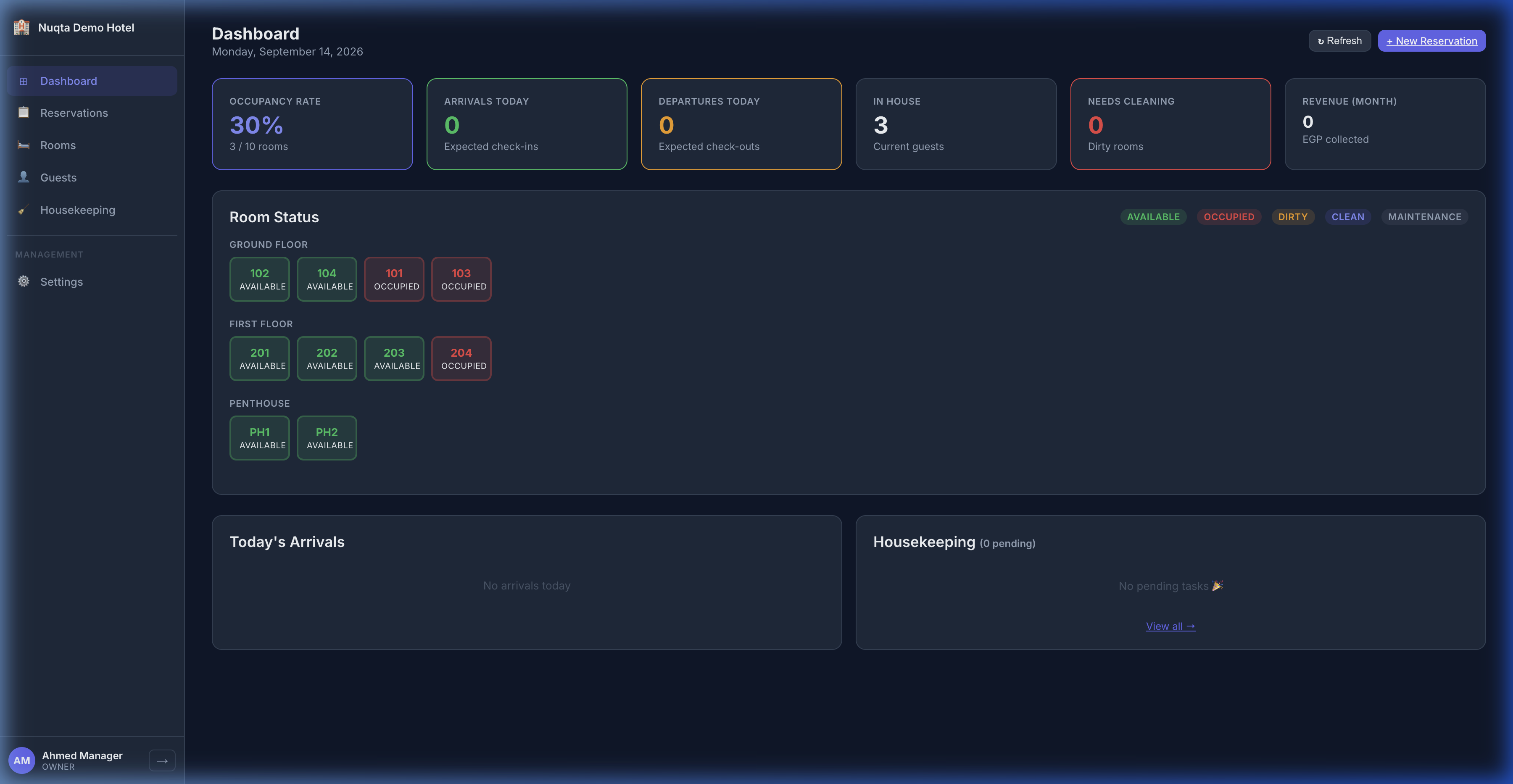
Task: Click the logout arrow icon
Action: point(162,760)
